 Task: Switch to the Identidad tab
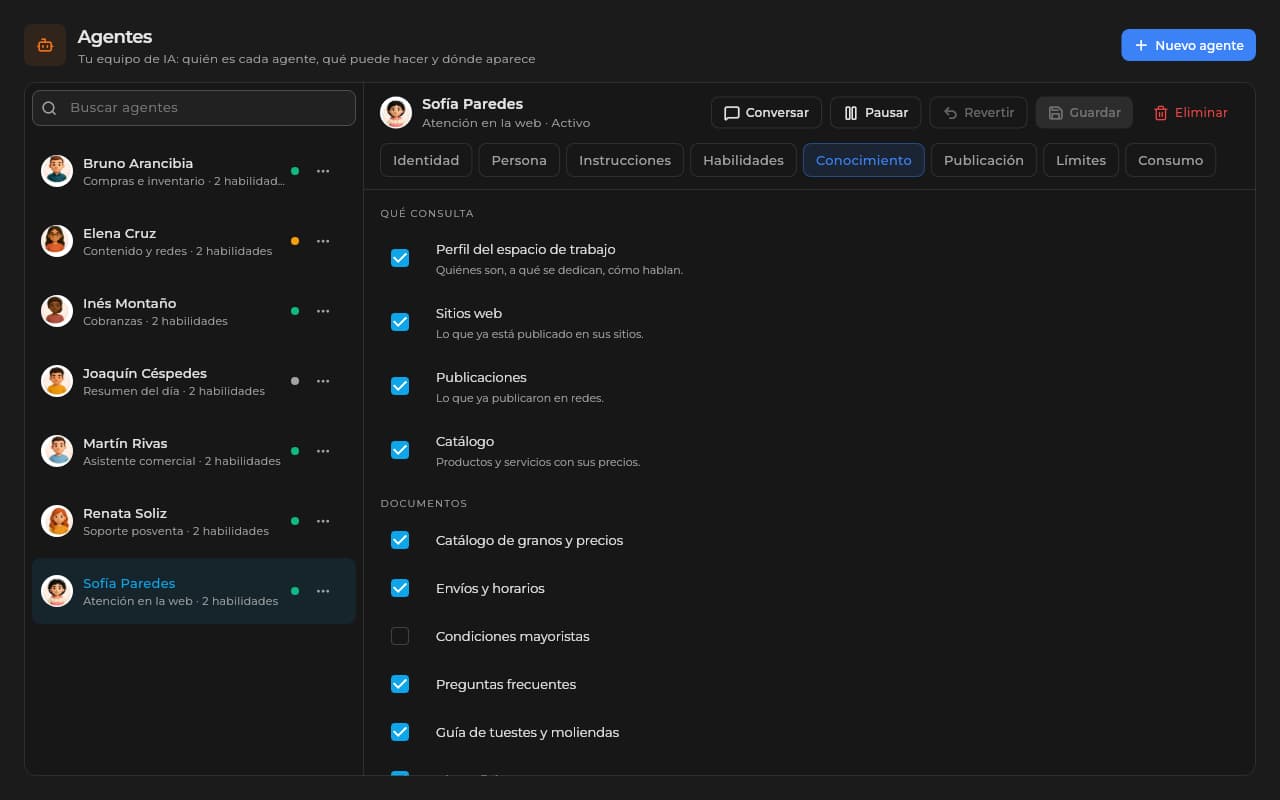click(426, 160)
